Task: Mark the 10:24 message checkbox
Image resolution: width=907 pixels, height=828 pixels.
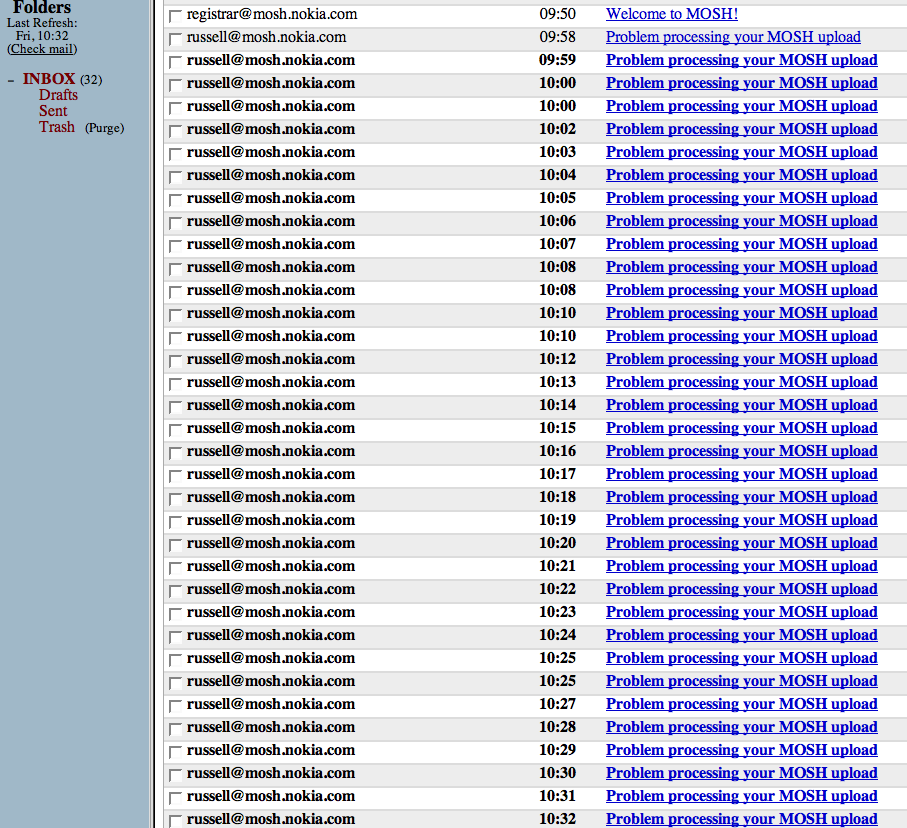Action: 175,637
